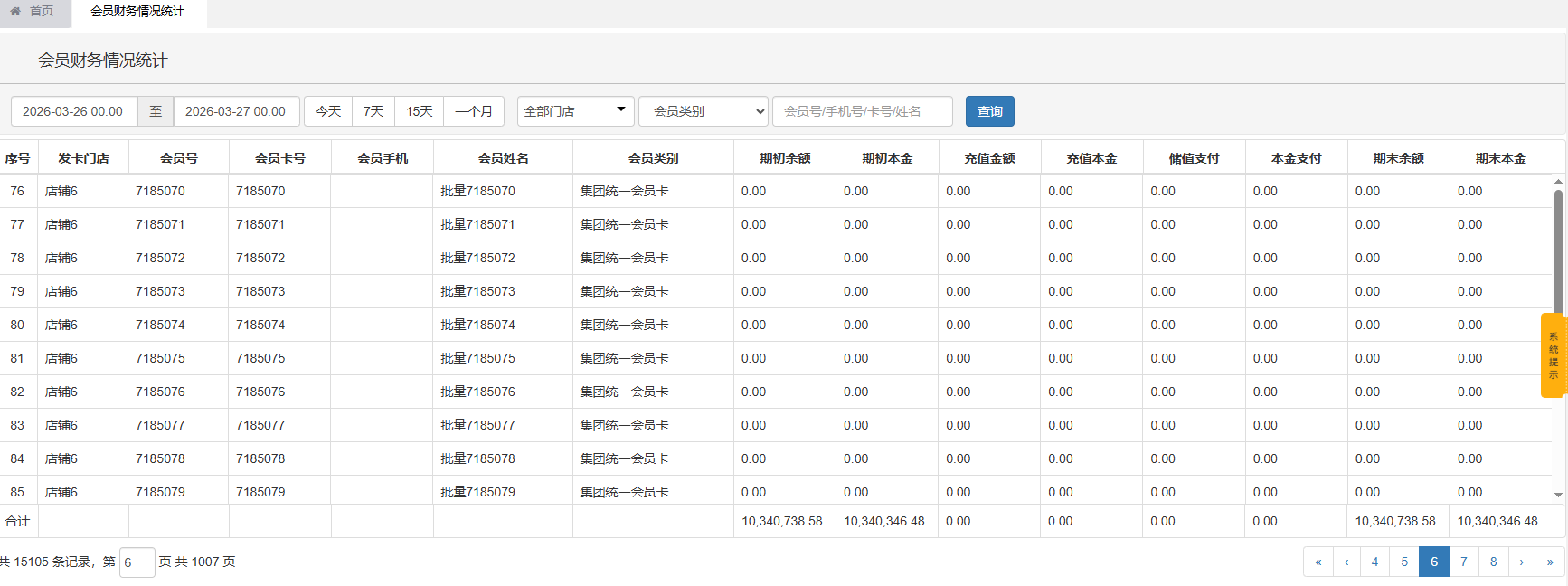Click the start date field 2026-03-26
The height and width of the screenshot is (586, 1568).
tap(73, 111)
